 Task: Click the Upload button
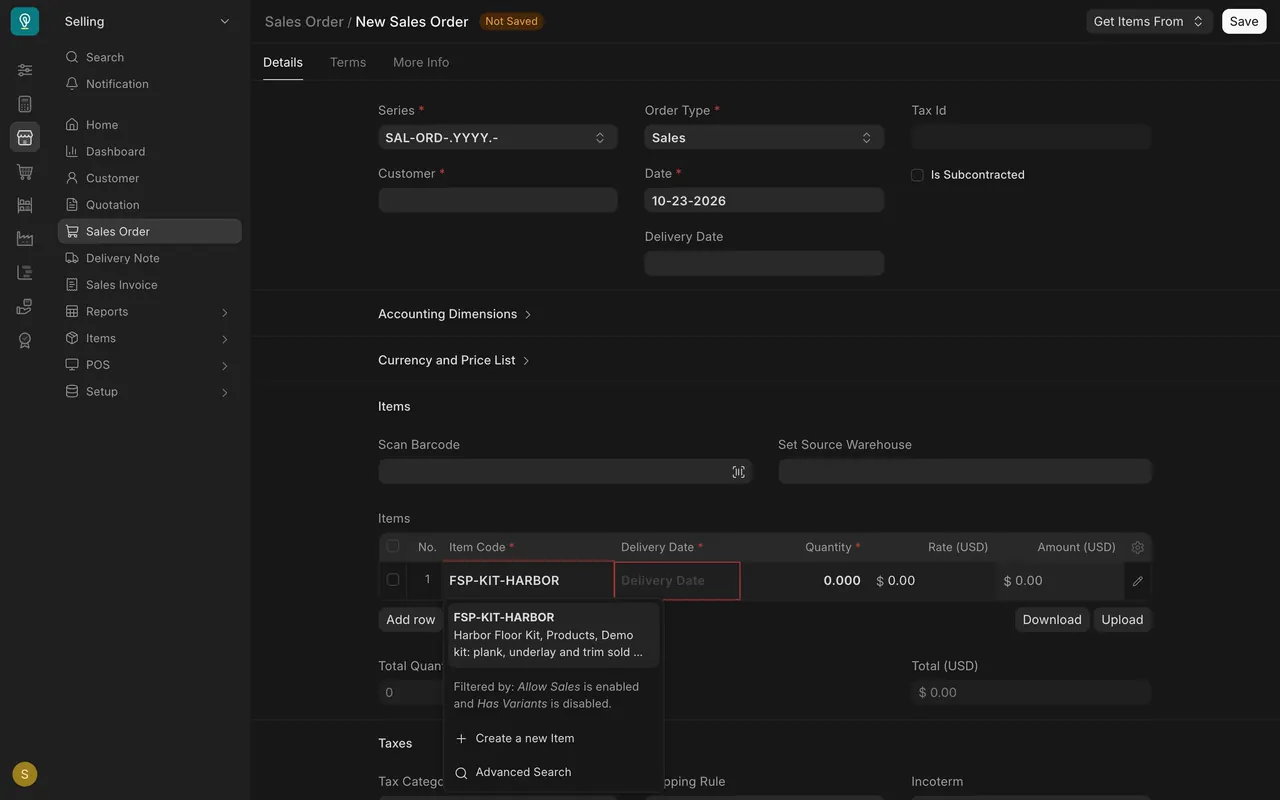[1122, 620]
